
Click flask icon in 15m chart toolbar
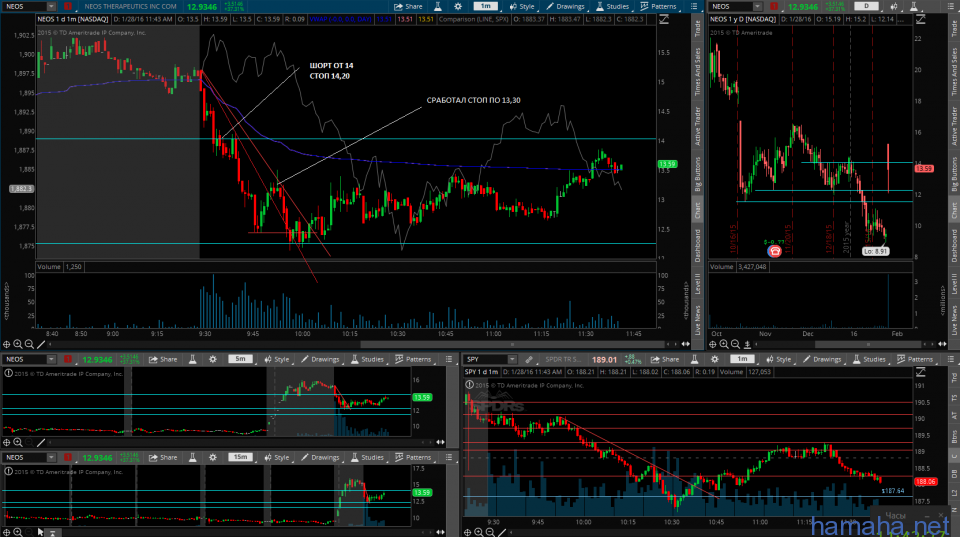(193, 457)
